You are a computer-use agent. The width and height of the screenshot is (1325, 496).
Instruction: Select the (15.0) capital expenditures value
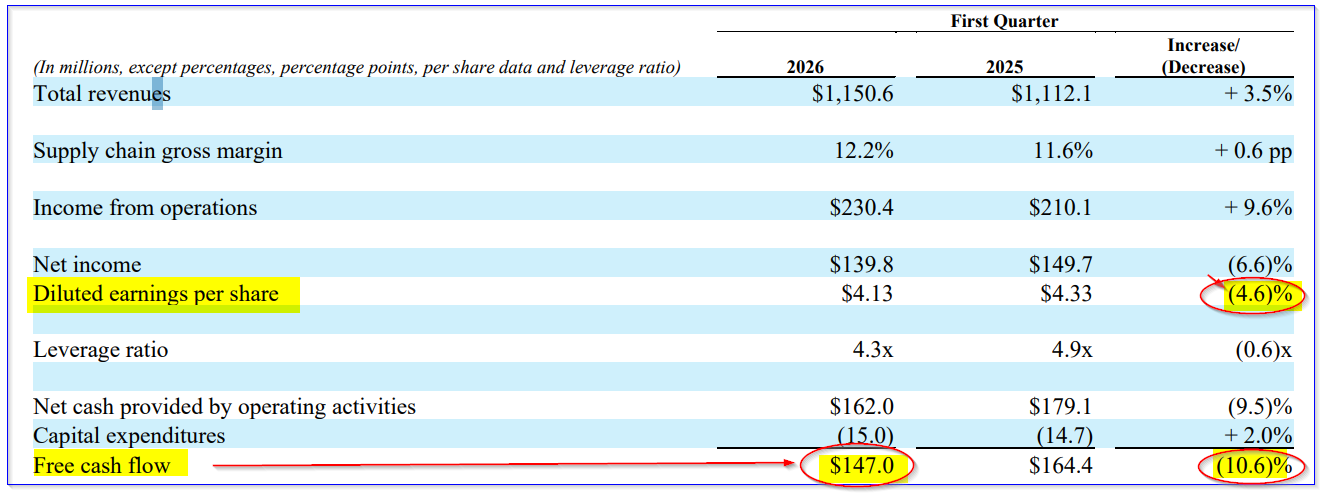pos(866,436)
